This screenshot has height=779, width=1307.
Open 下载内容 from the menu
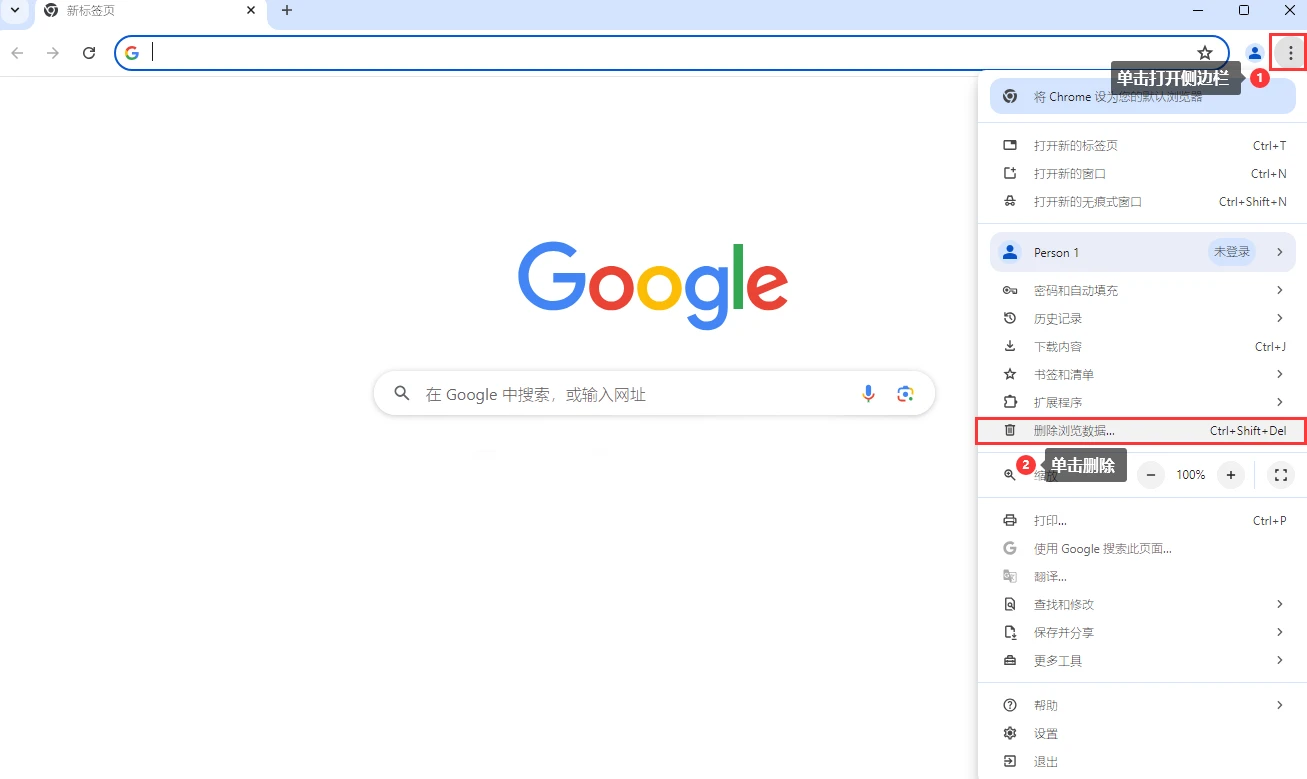1142,346
